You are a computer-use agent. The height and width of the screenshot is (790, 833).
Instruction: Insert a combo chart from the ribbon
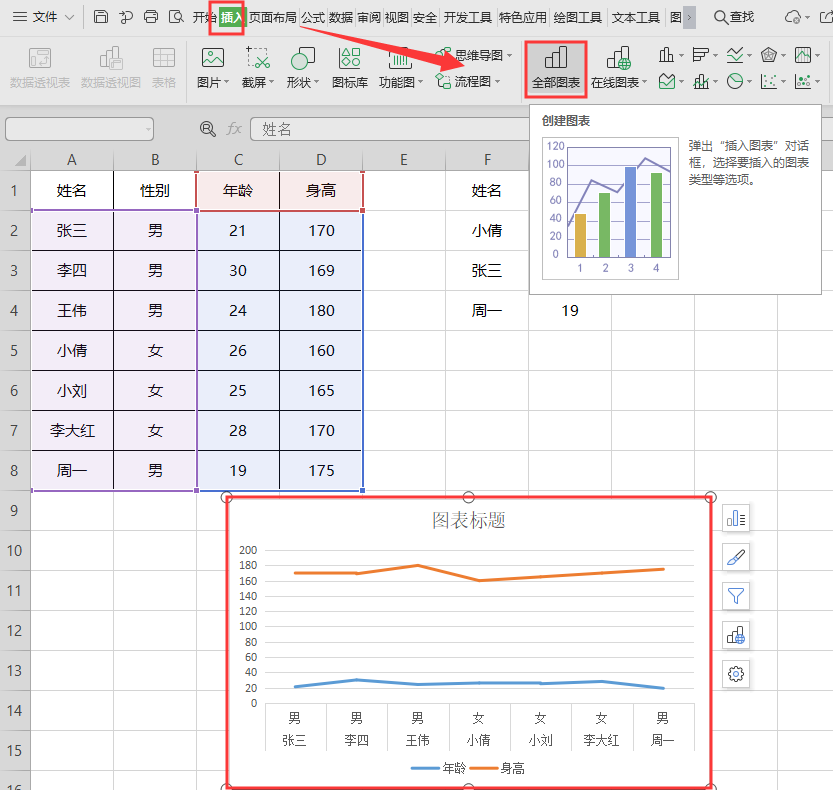pyautogui.click(x=701, y=81)
